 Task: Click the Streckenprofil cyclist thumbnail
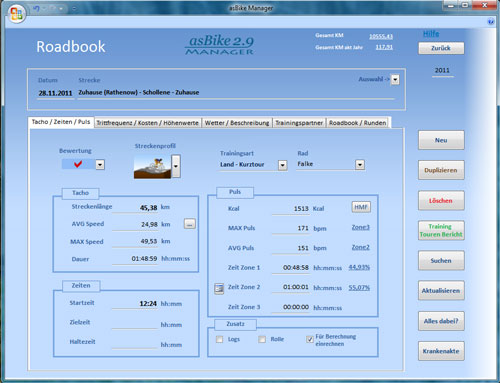click(153, 166)
